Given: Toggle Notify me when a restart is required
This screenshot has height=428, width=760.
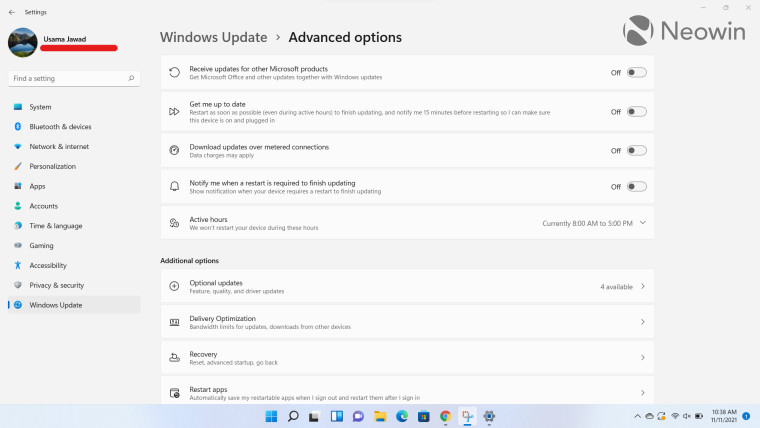Looking at the screenshot, I should coord(636,187).
